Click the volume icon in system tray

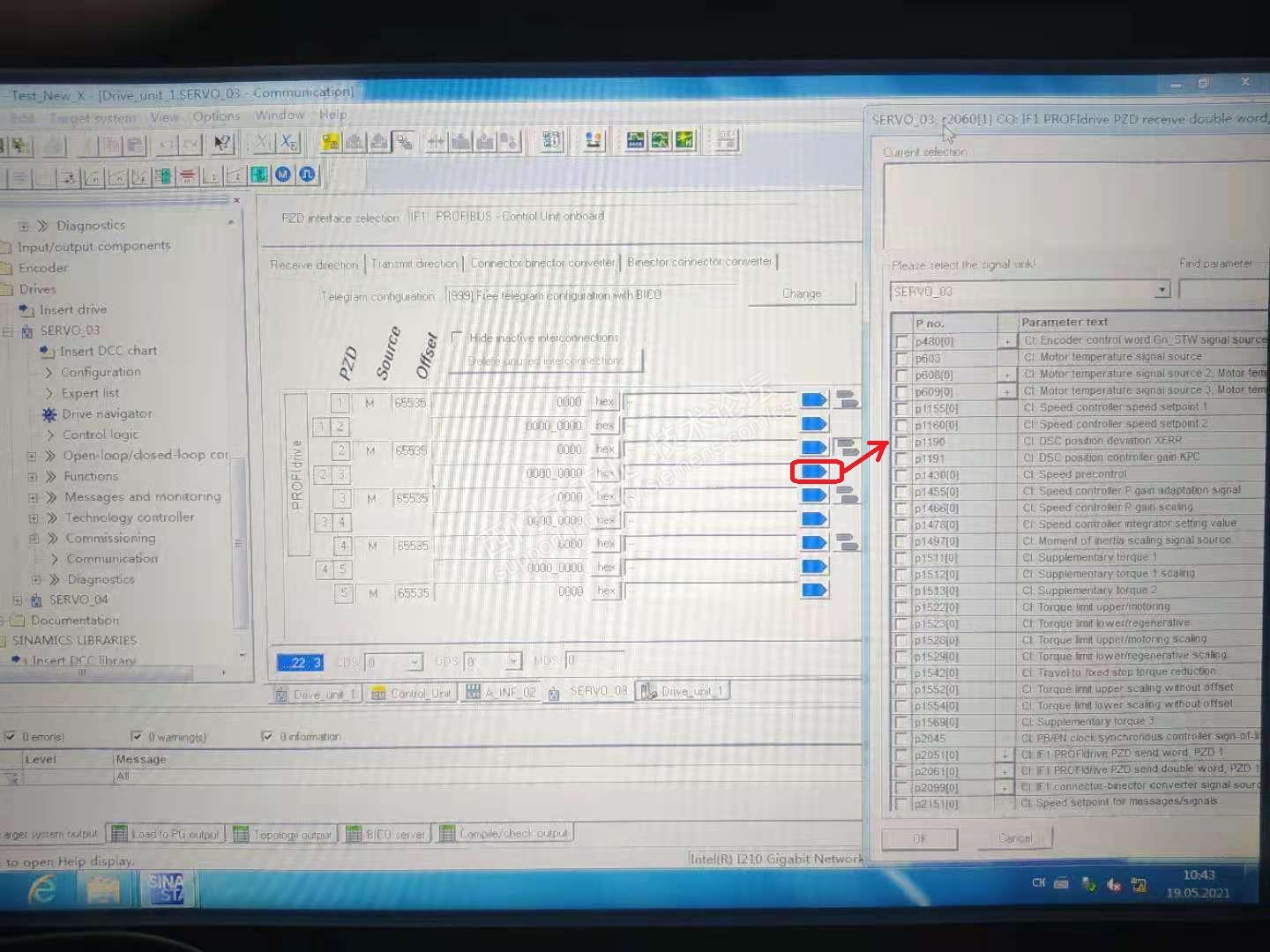pyautogui.click(x=1114, y=884)
